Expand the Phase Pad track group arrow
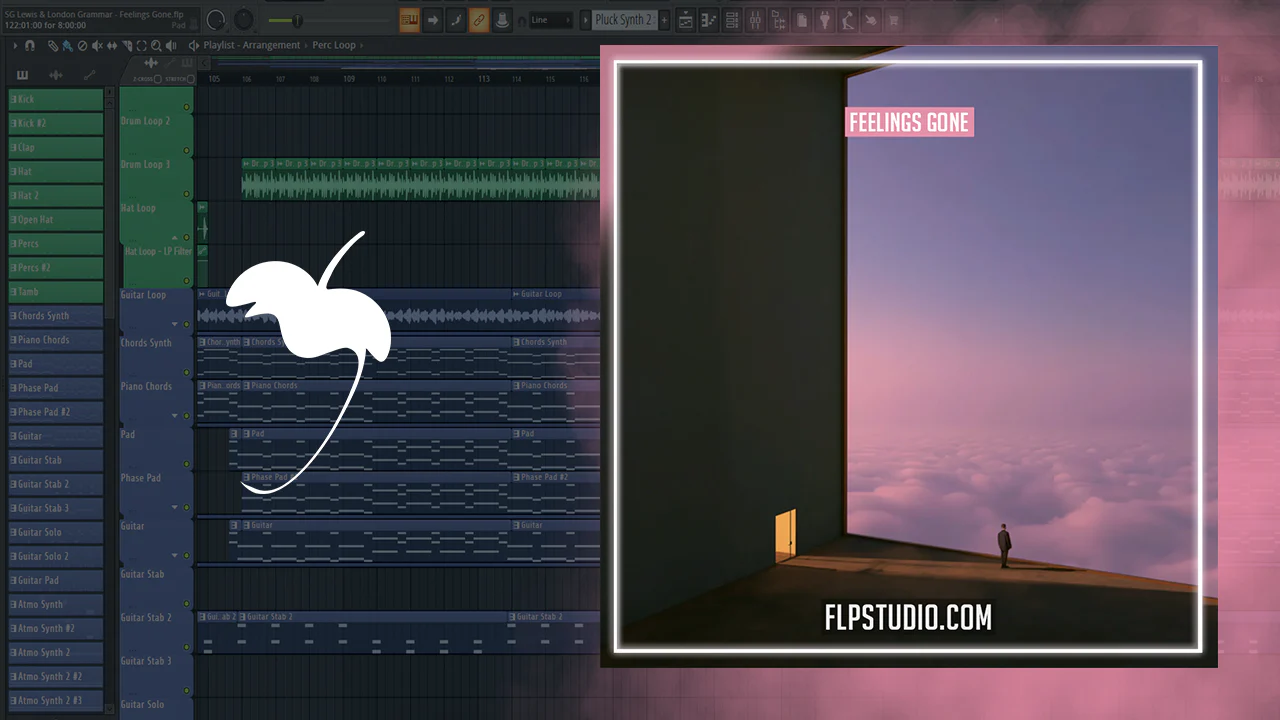Image resolution: width=1280 pixels, height=720 pixels. pyautogui.click(x=175, y=507)
